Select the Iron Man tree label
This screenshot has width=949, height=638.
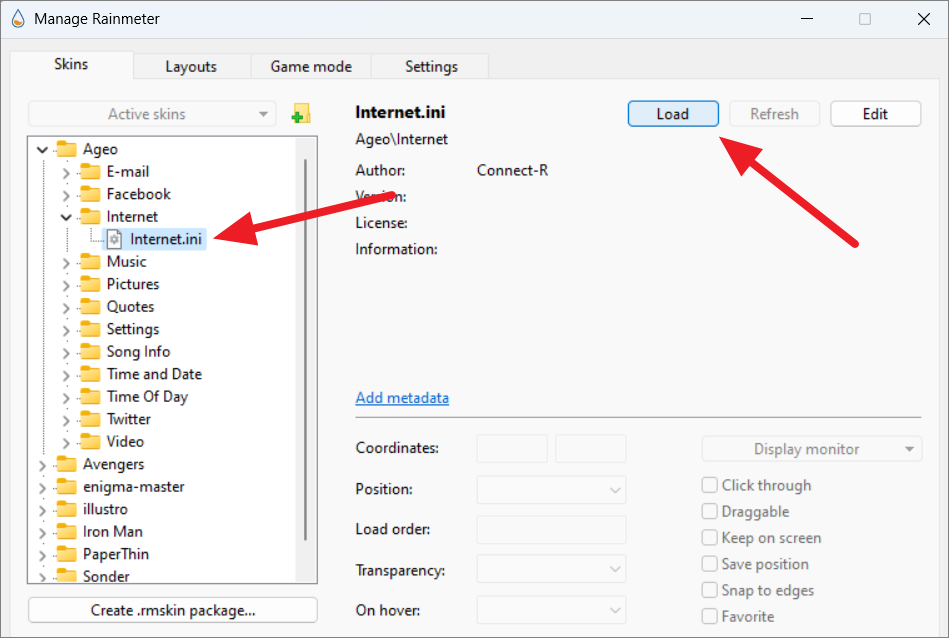coord(113,531)
